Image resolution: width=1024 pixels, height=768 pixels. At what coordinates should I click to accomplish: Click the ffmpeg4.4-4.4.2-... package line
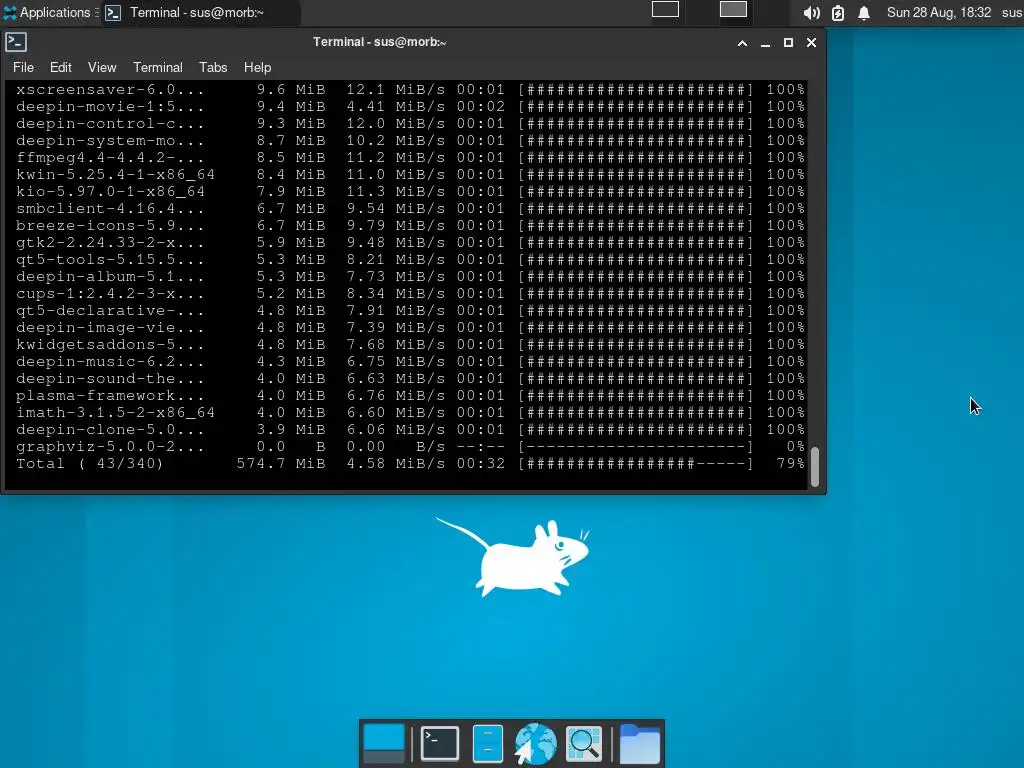pyautogui.click(x=410, y=157)
